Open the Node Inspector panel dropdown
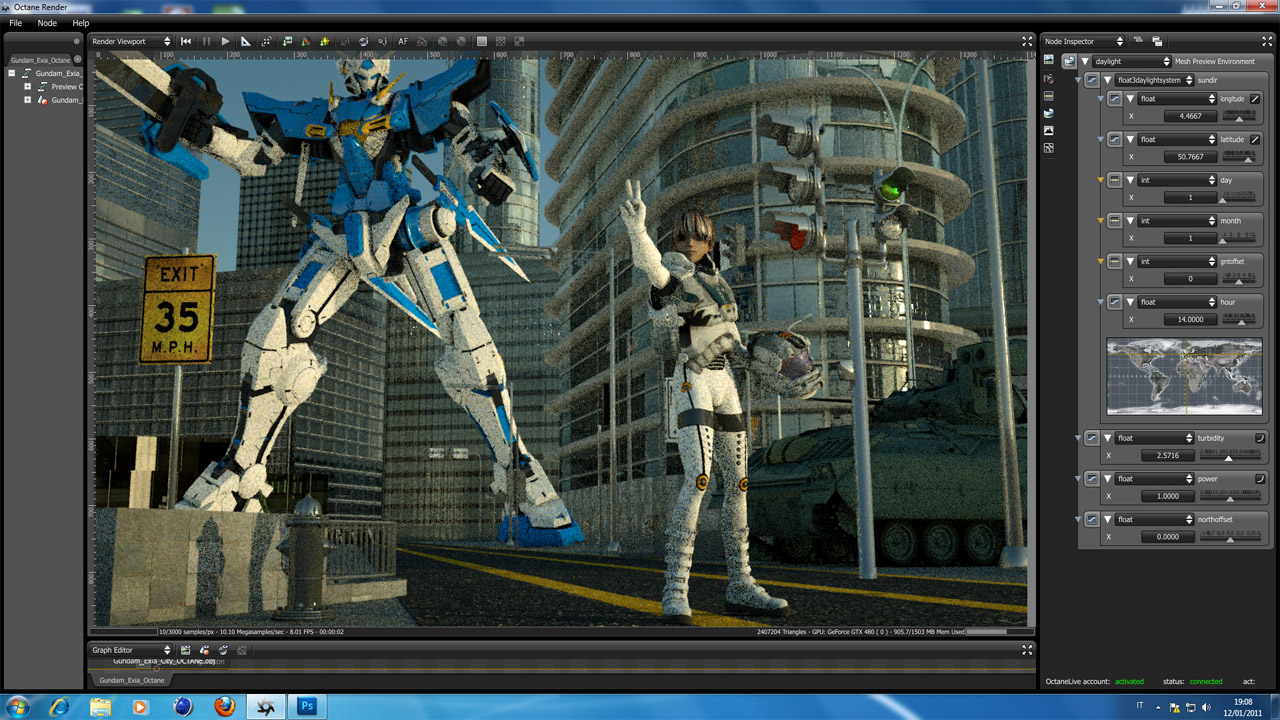The image size is (1280, 720). [1084, 41]
